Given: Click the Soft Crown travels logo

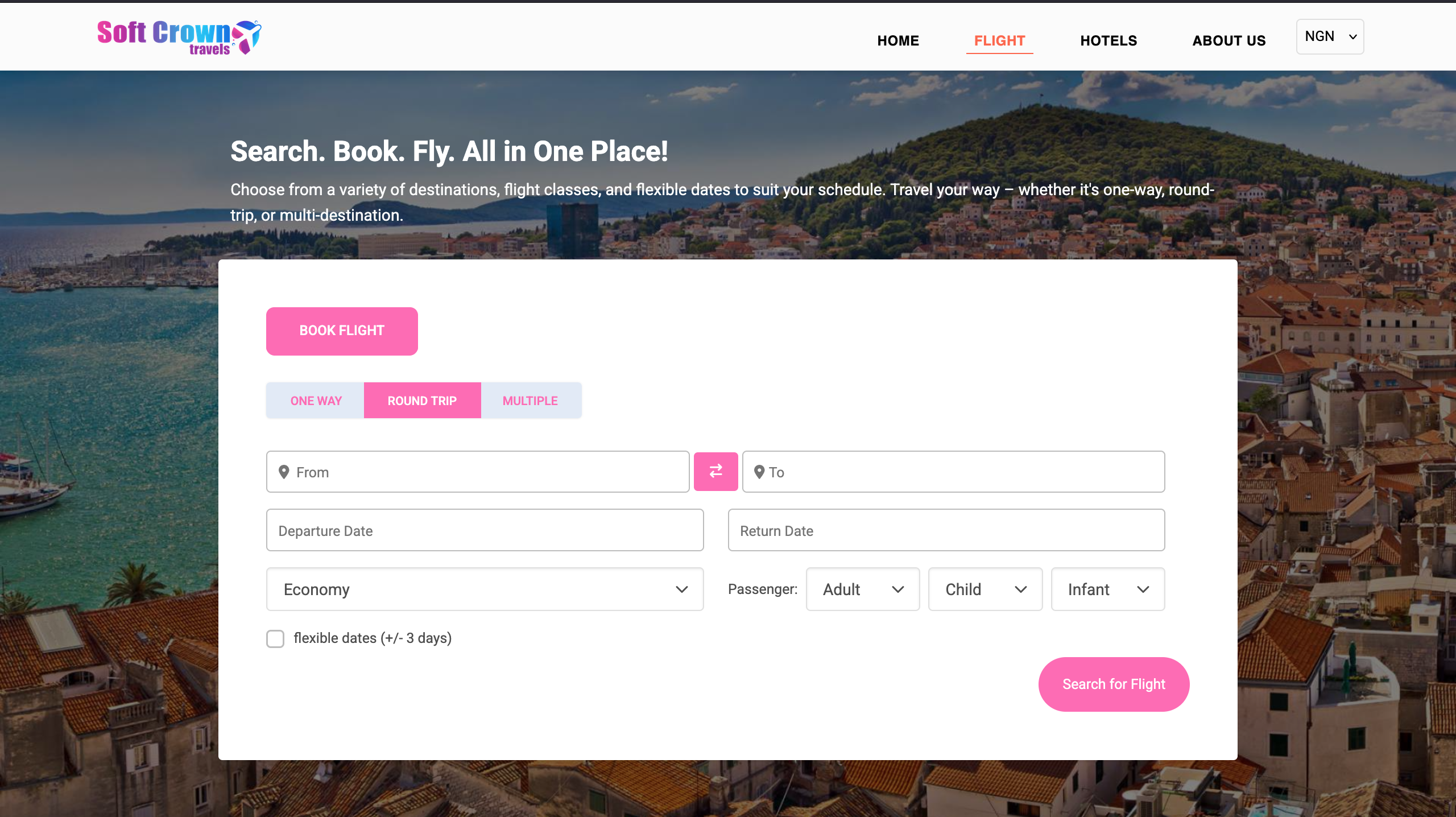Looking at the screenshot, I should click(179, 37).
